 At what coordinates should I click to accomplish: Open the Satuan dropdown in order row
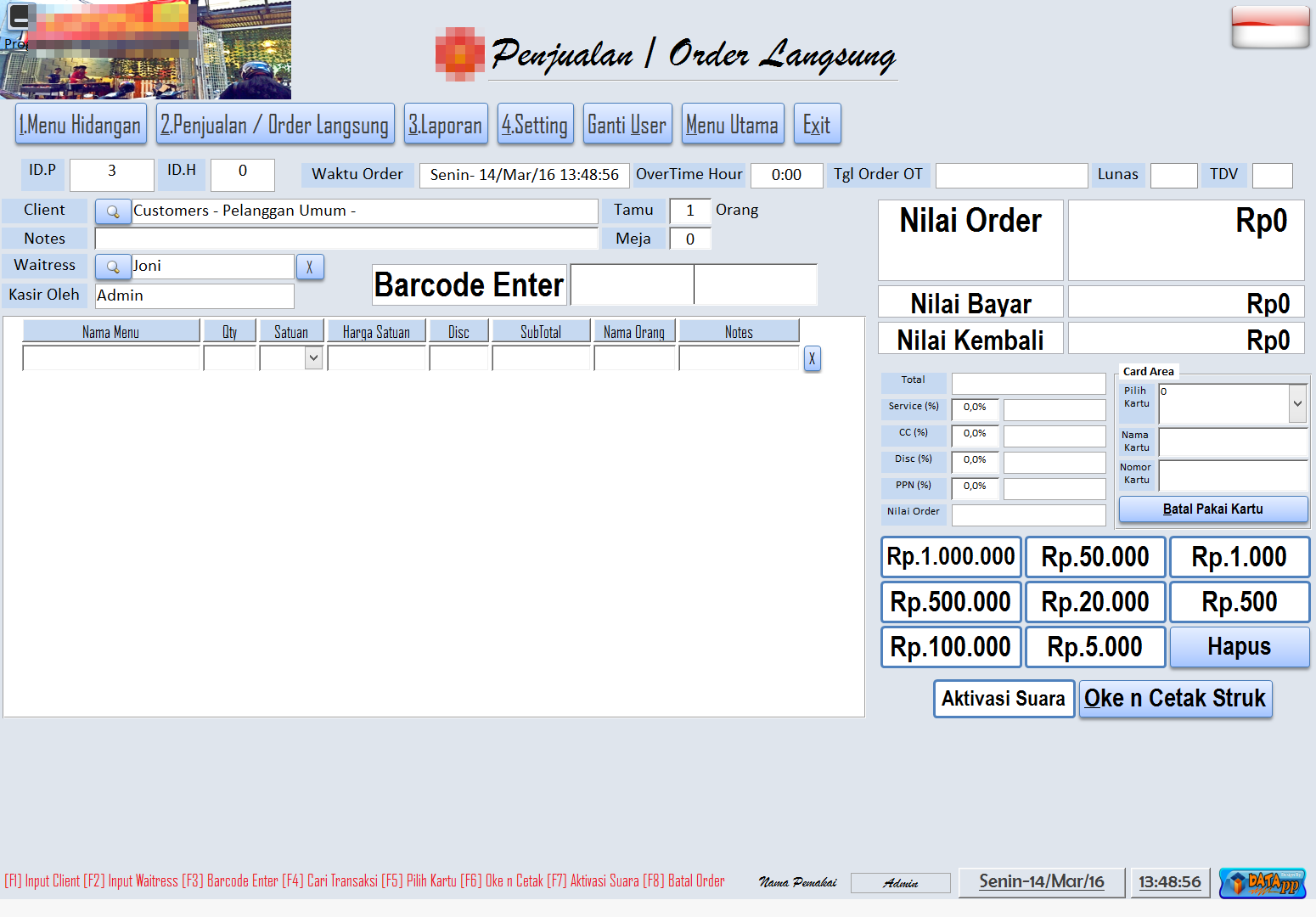pos(313,358)
